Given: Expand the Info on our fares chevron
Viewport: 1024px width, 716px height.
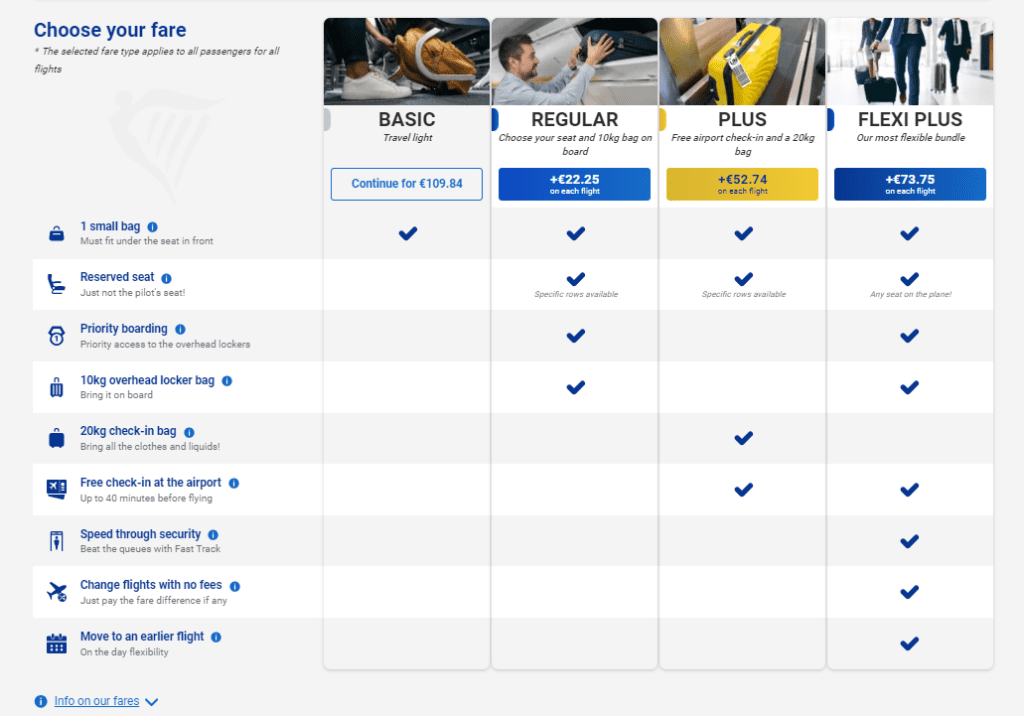Looking at the screenshot, I should point(152,702).
